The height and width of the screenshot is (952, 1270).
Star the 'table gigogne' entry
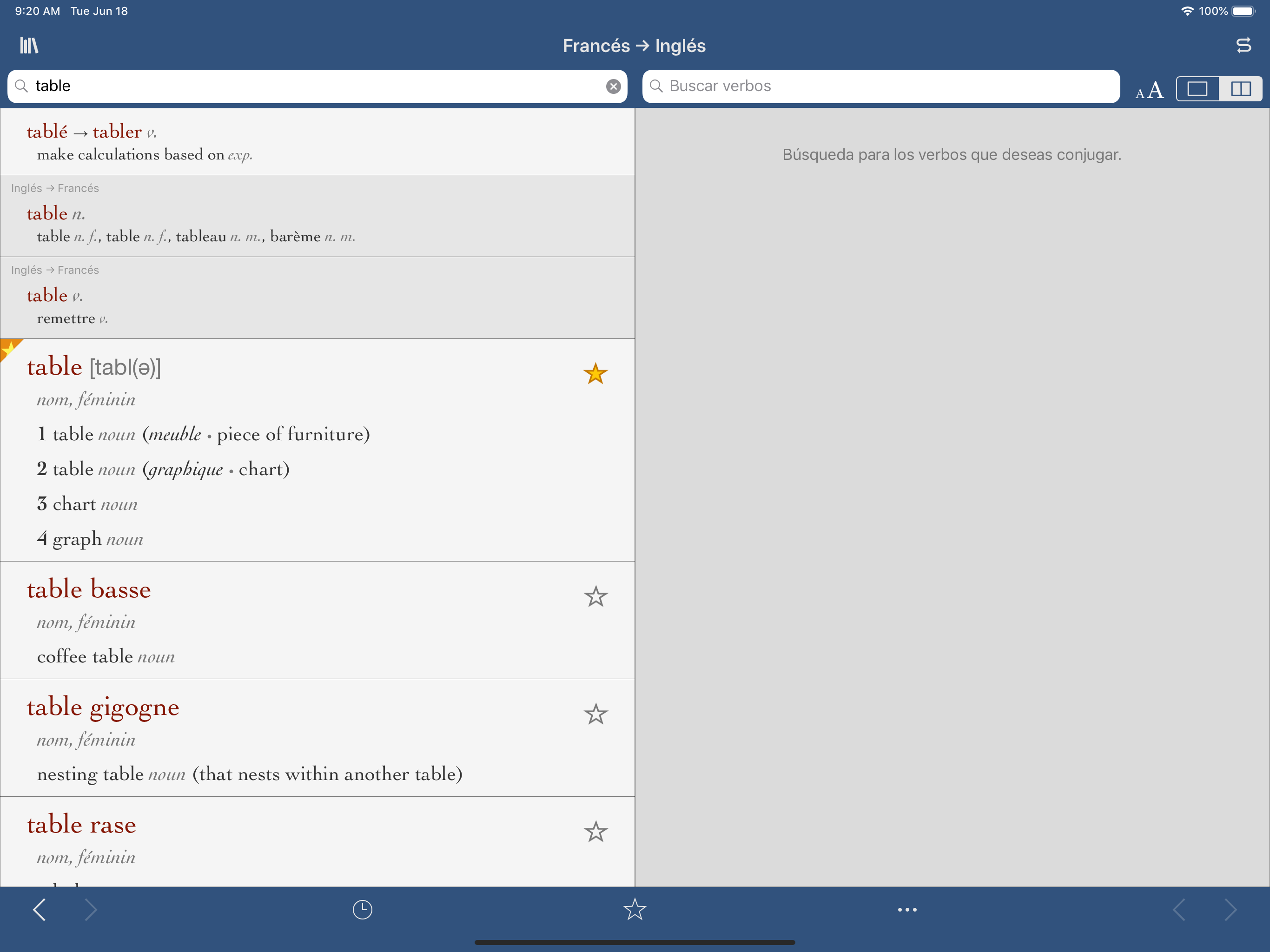(595, 714)
